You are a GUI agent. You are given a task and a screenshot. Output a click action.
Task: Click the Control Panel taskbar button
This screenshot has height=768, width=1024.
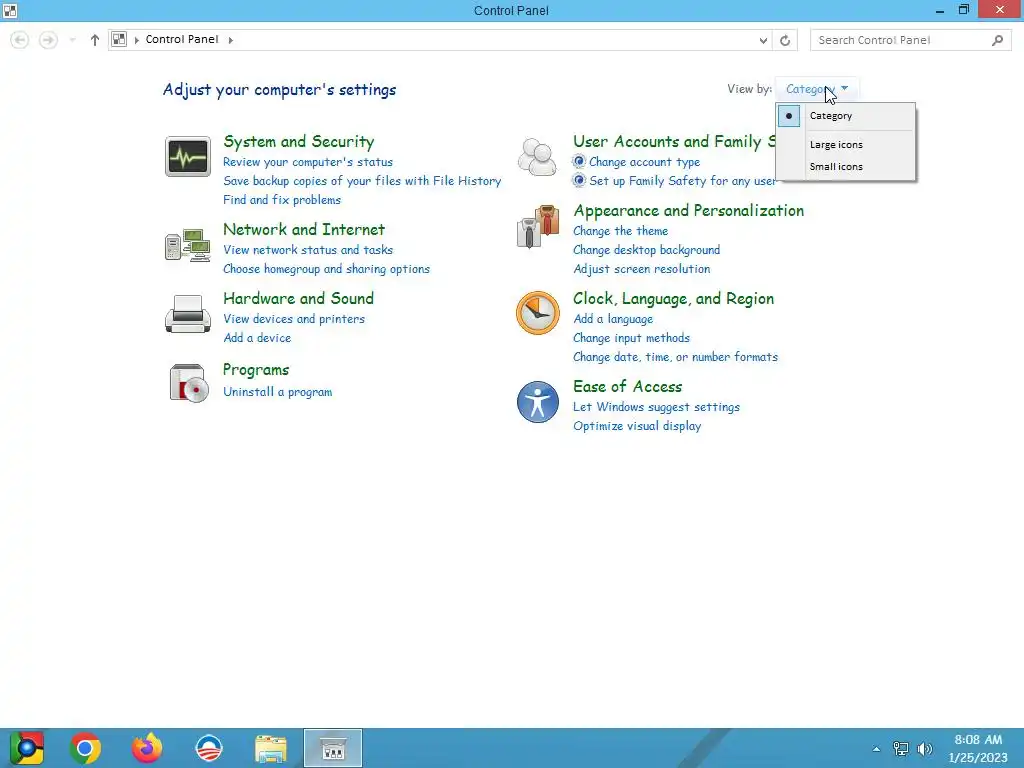(x=333, y=748)
